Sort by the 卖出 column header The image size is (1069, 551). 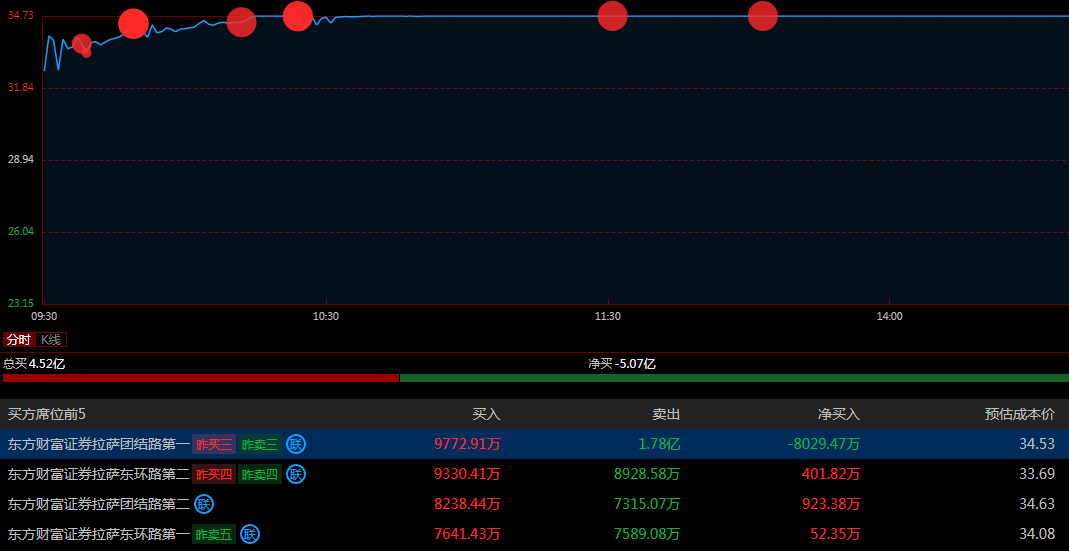(x=666, y=414)
